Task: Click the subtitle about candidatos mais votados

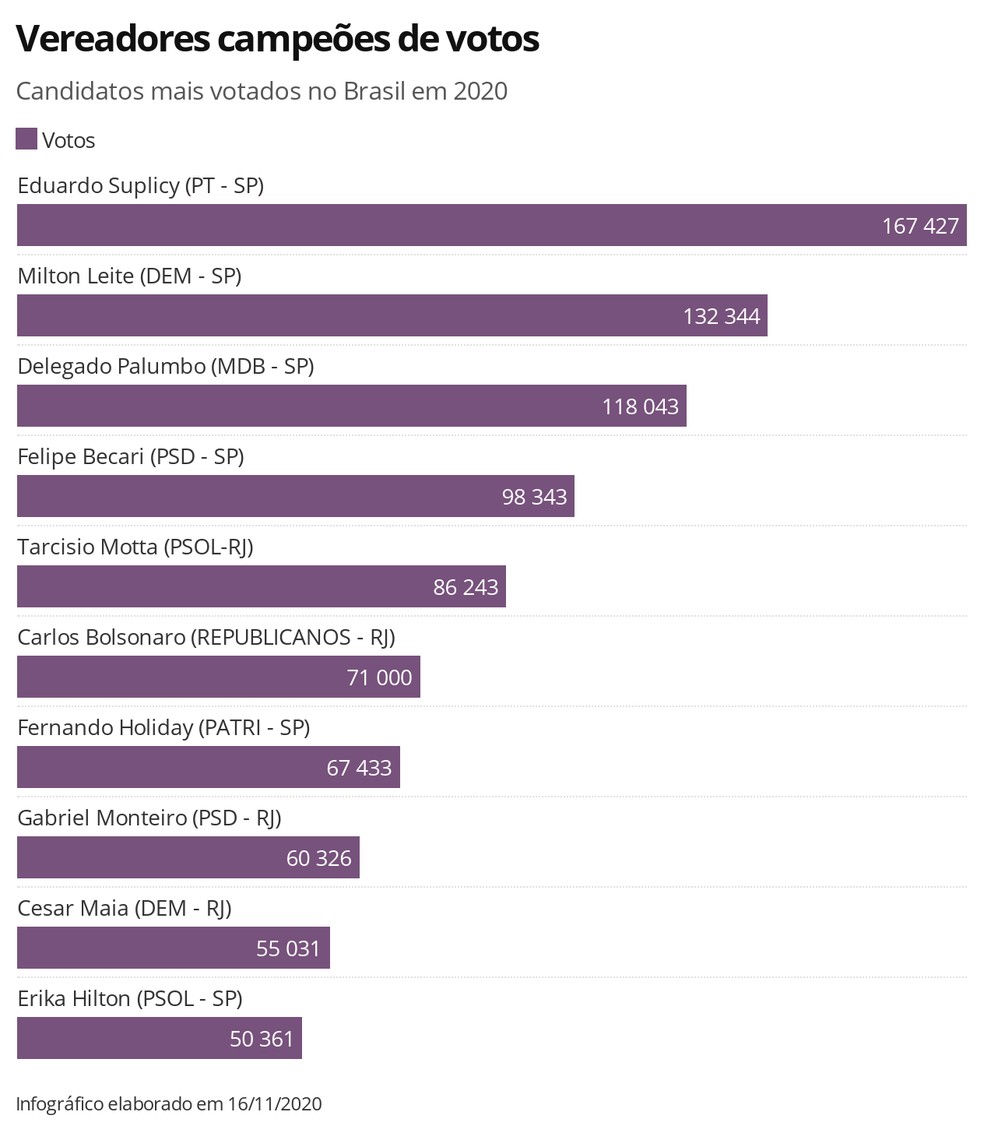Action: (262, 91)
